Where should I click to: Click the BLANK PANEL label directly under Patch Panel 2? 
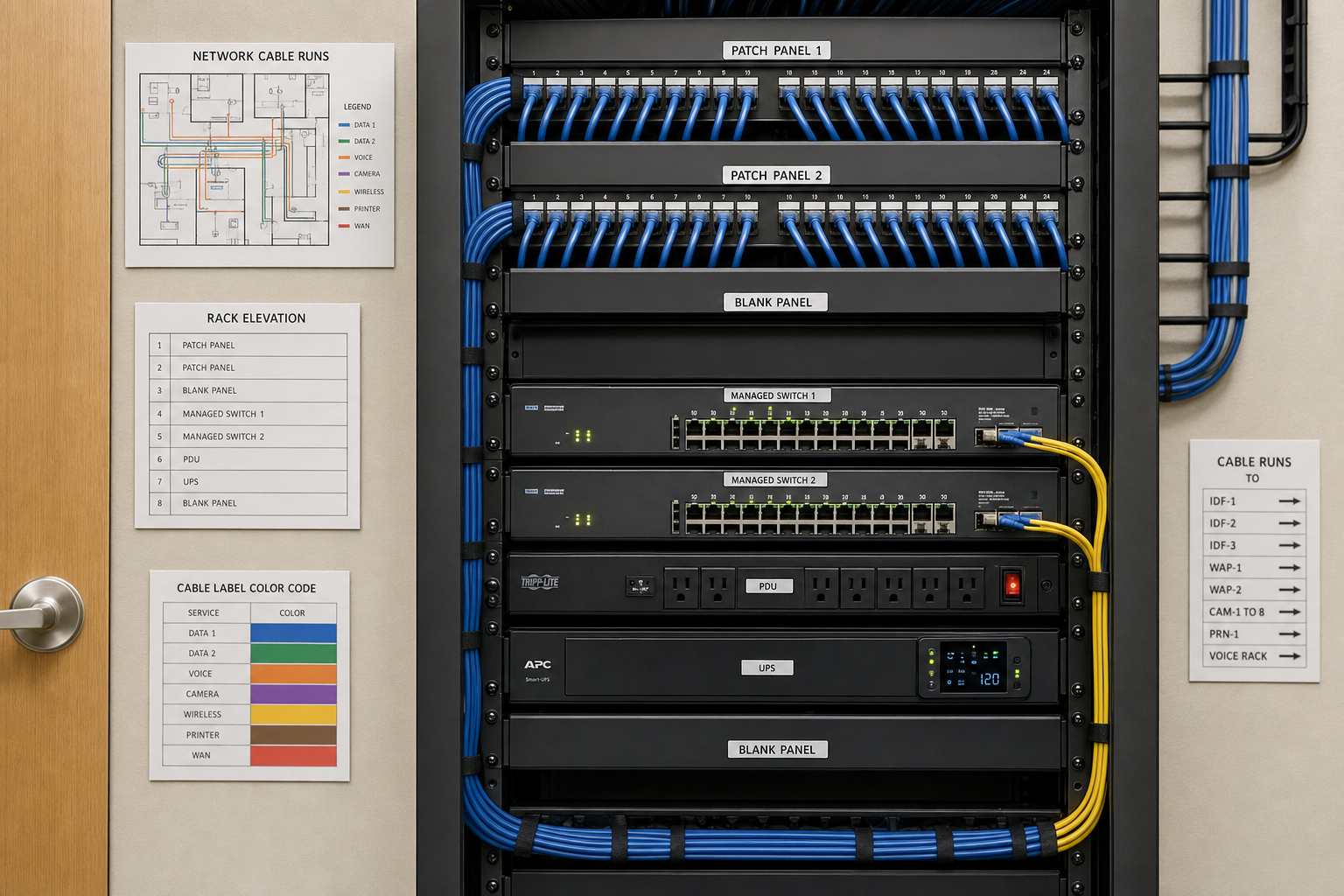click(774, 302)
